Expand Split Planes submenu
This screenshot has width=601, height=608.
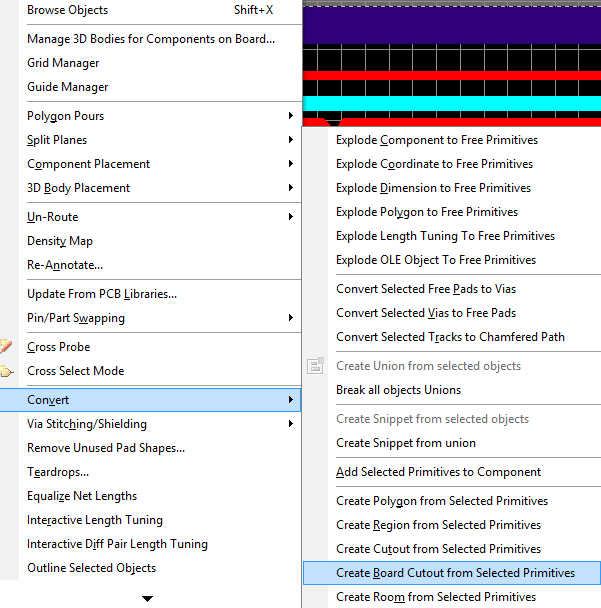pyautogui.click(x=150, y=140)
